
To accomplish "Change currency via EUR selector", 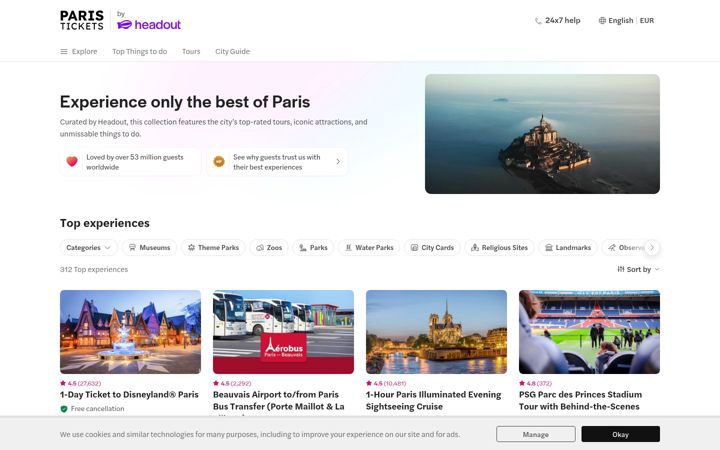I will pyautogui.click(x=647, y=21).
